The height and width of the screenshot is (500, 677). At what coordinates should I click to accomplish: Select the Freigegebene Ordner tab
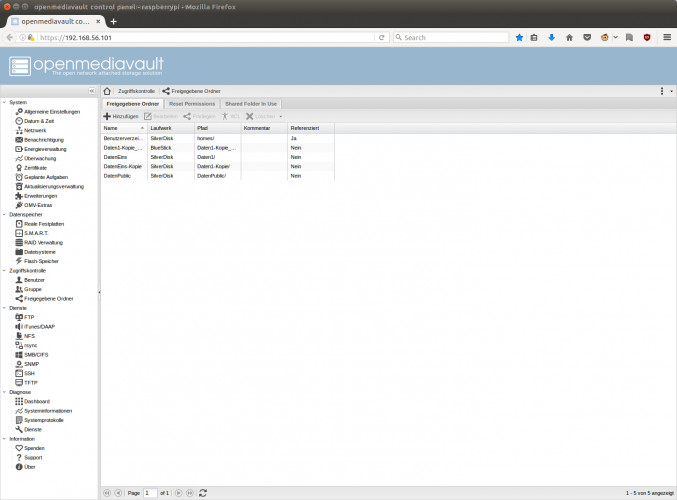click(x=133, y=104)
